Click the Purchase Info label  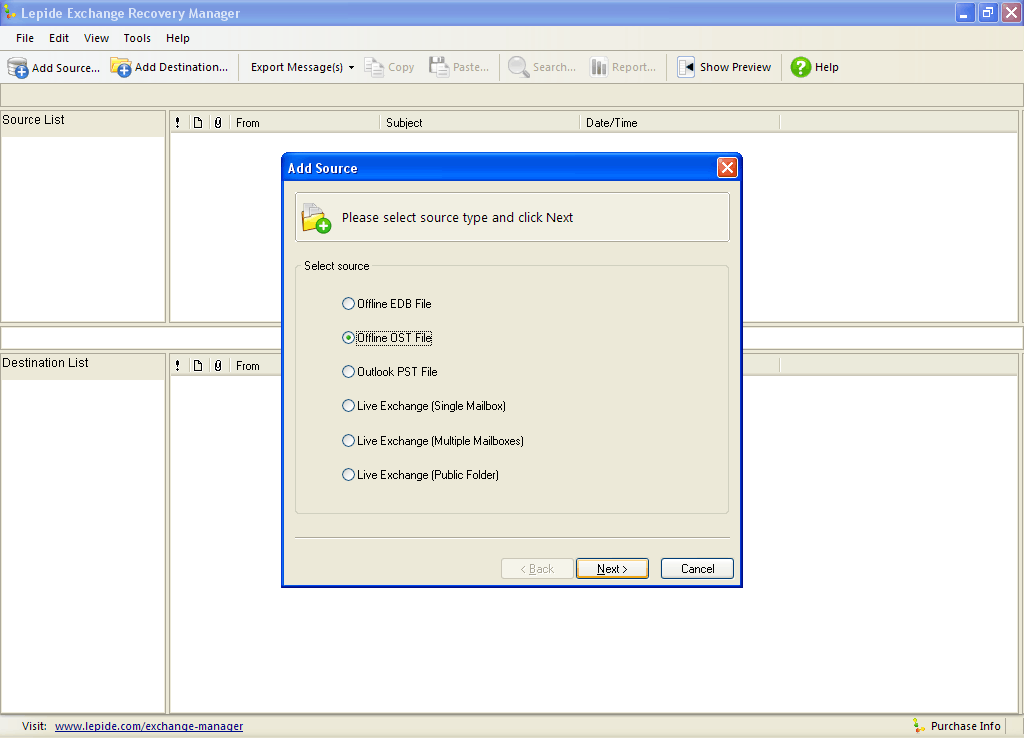[x=965, y=726]
